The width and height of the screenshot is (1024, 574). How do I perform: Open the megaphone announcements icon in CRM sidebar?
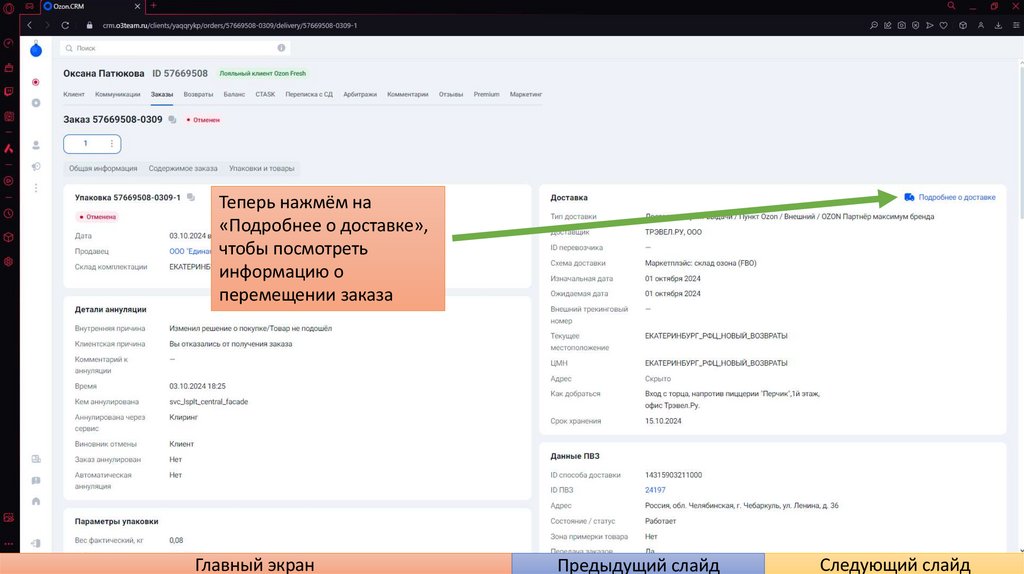coord(36,167)
